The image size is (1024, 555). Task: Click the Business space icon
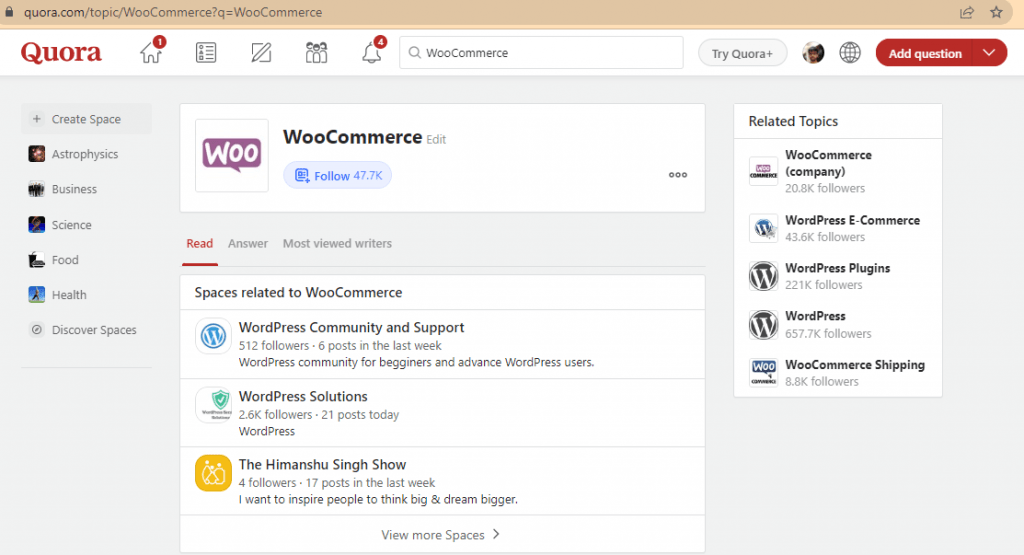tap(37, 189)
